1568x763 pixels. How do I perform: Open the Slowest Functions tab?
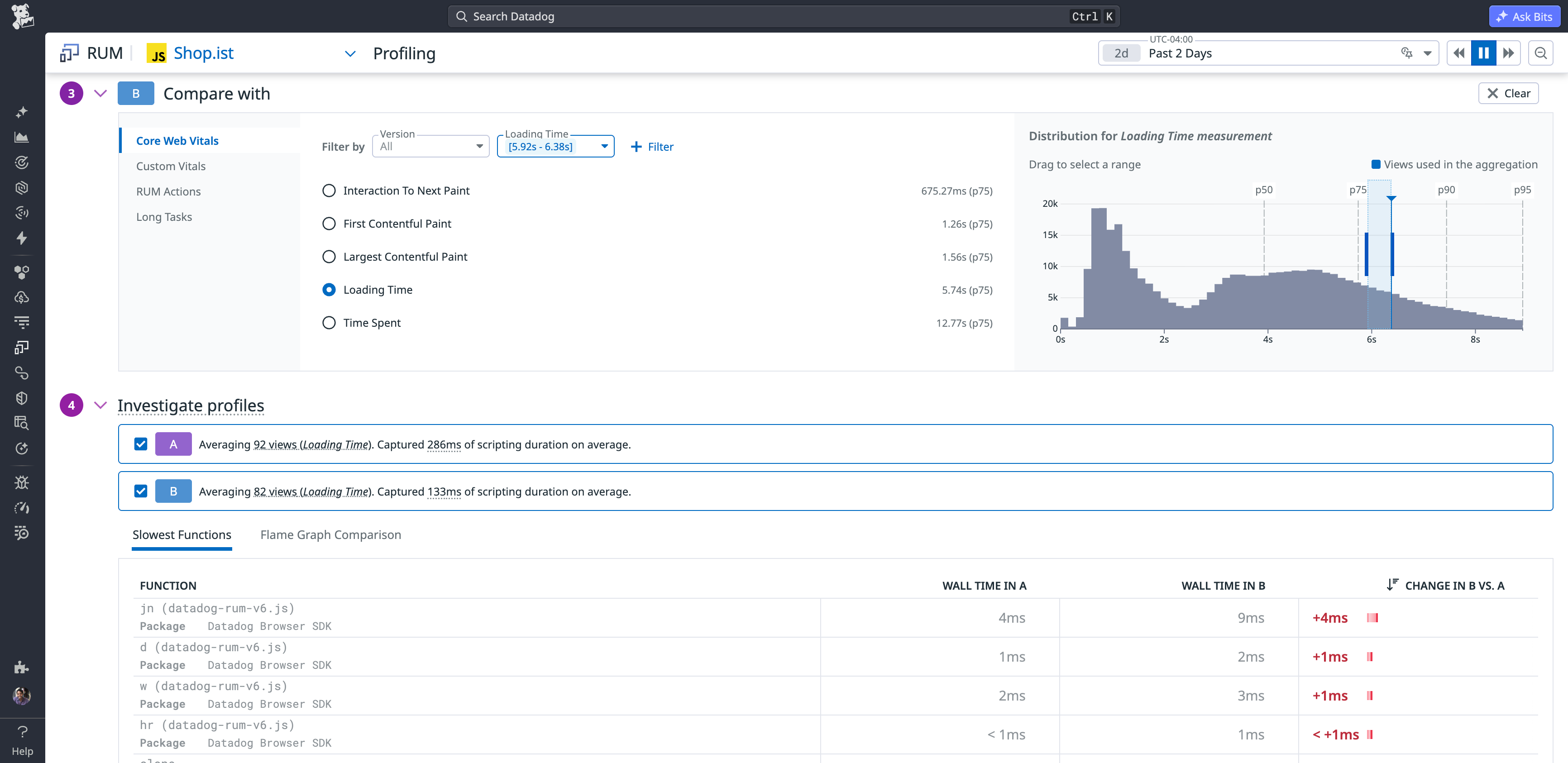tap(182, 535)
